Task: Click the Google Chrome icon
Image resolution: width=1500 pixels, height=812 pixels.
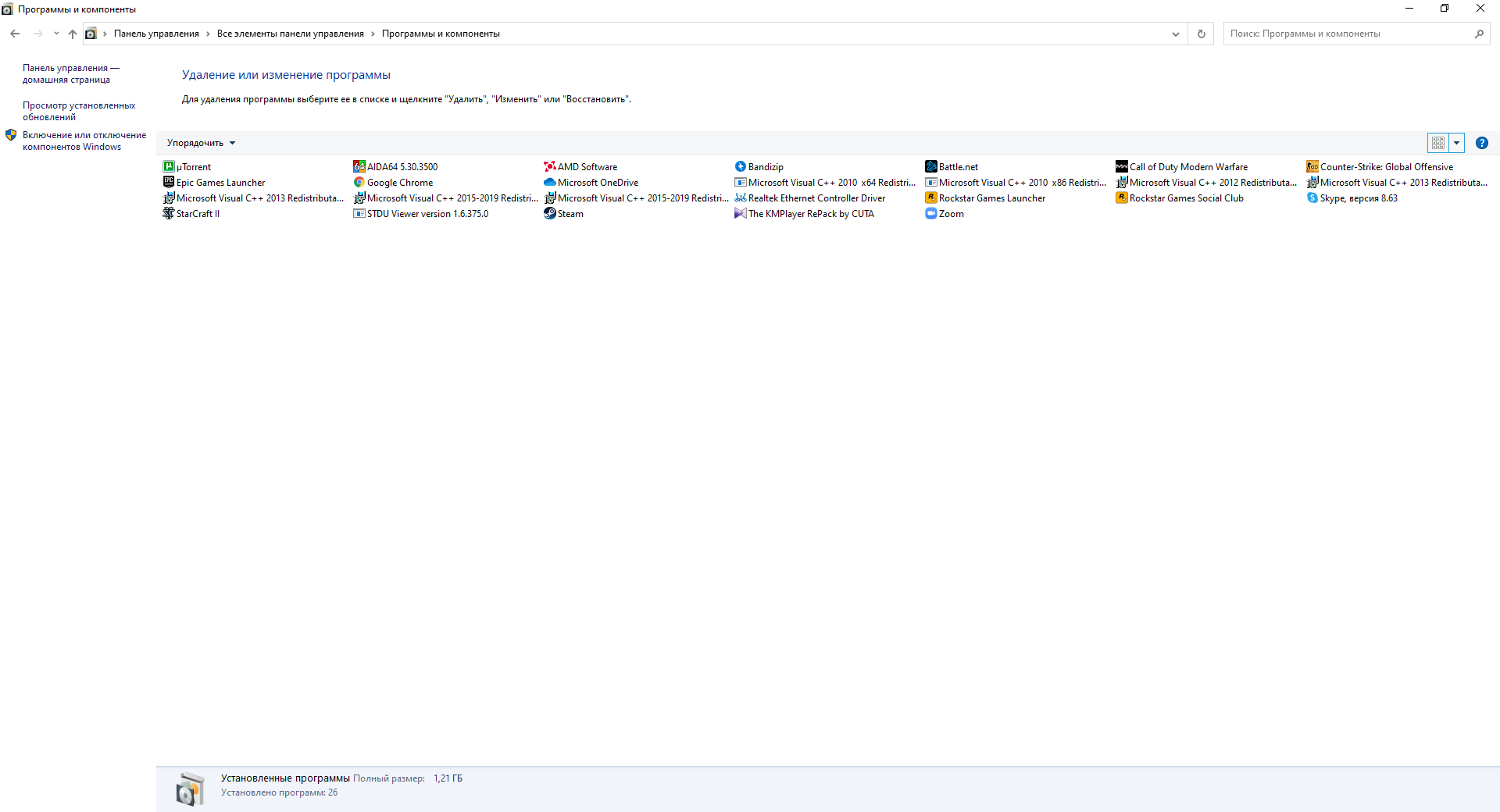Action: tap(359, 182)
